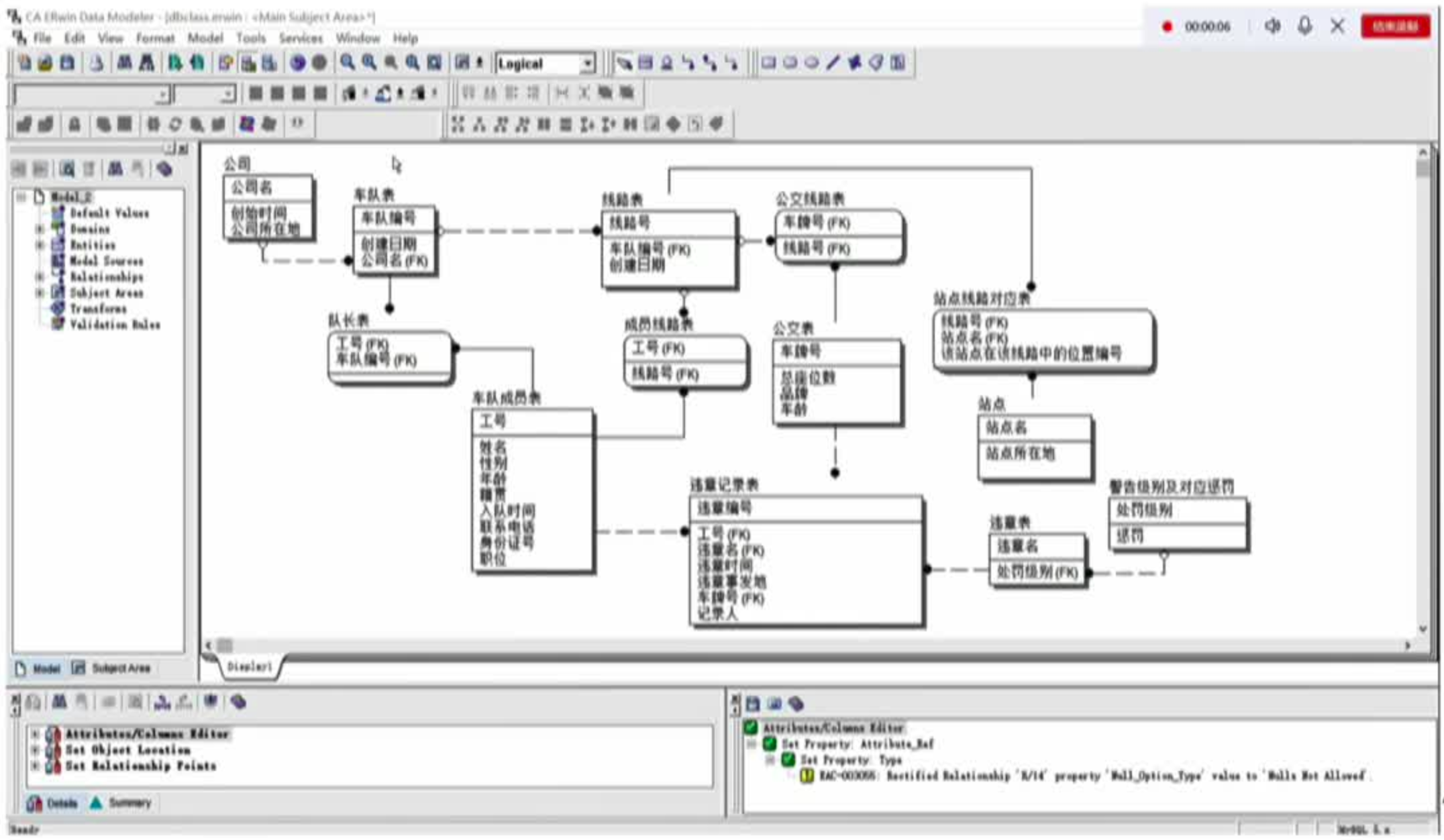Viewport: 1444px width, 840px height.
Task: Open the Model menu
Action: pyautogui.click(x=205, y=38)
